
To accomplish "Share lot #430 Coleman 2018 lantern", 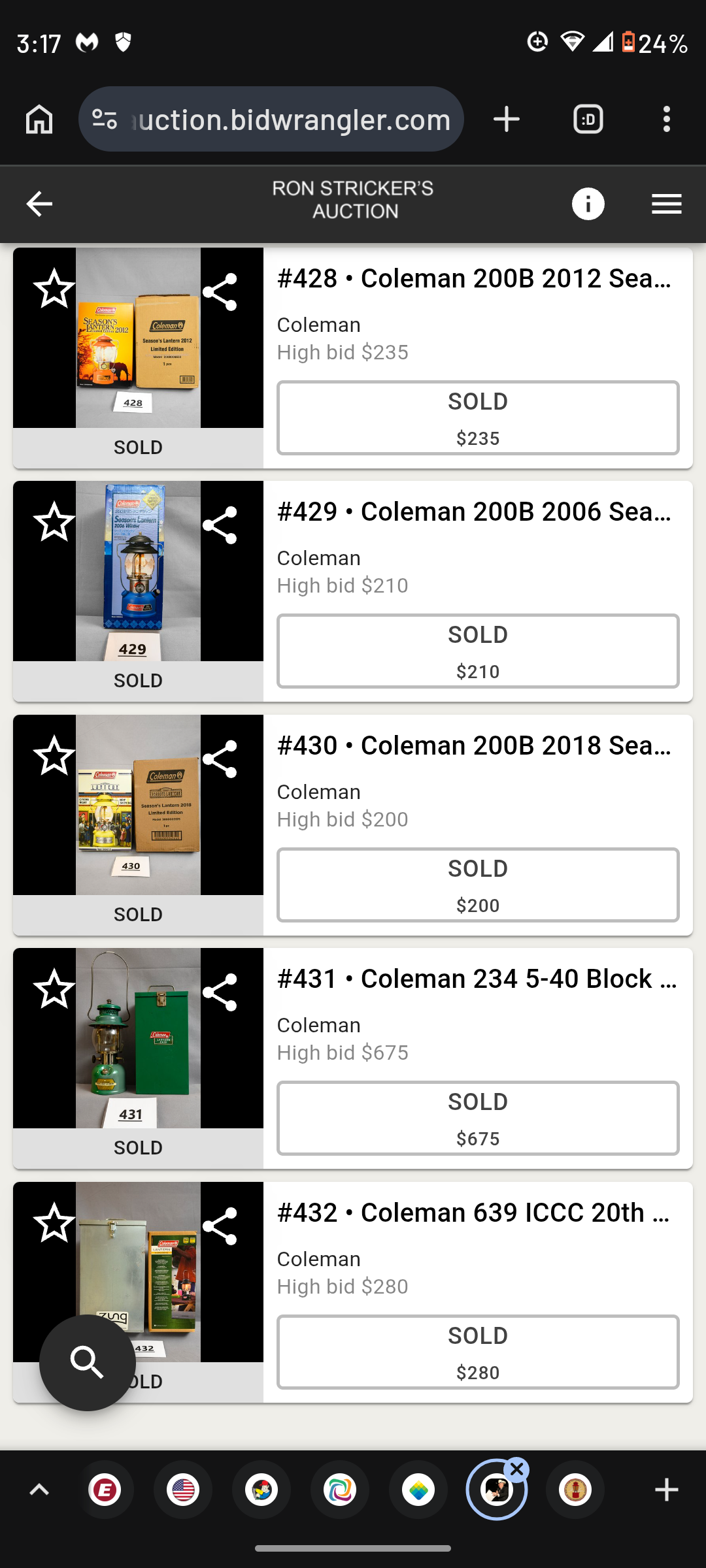I will [220, 759].
